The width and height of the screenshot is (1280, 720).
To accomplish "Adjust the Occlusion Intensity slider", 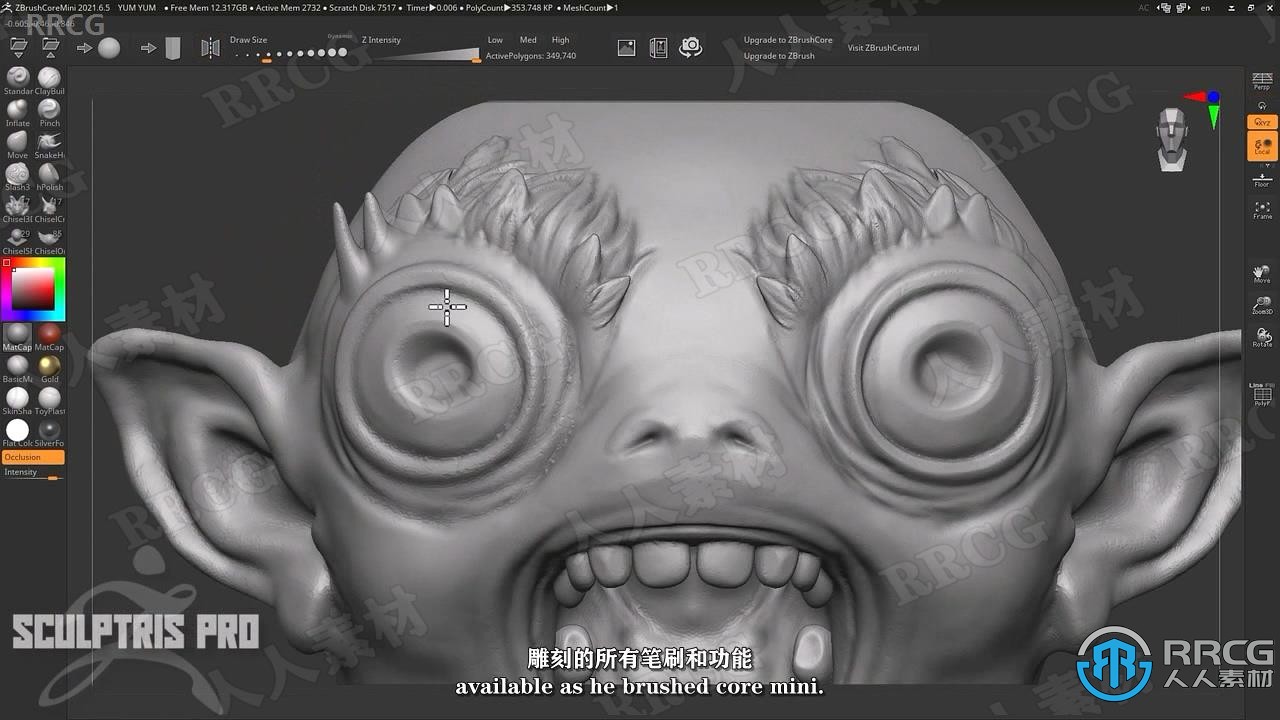I will (x=34, y=473).
